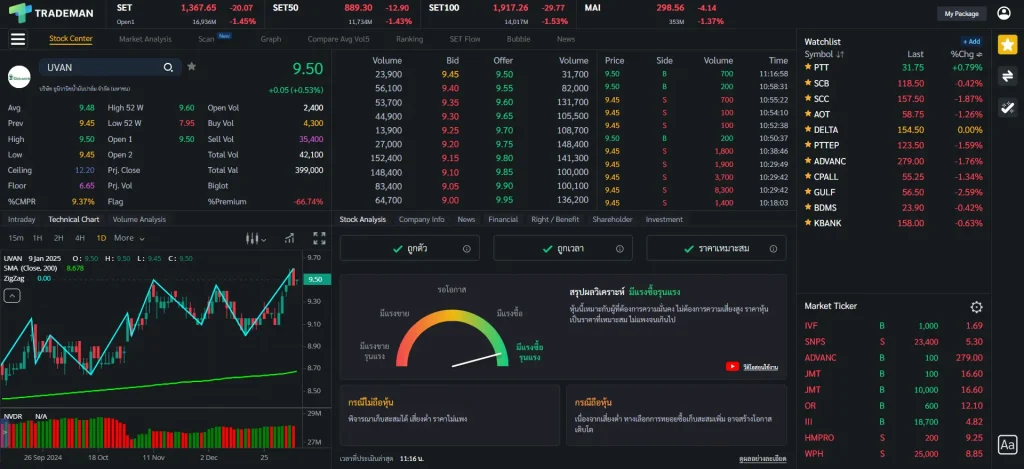Viewport: 1024px width, 469px height.
Task: Open the user profile account icon
Action: tap(1004, 13)
